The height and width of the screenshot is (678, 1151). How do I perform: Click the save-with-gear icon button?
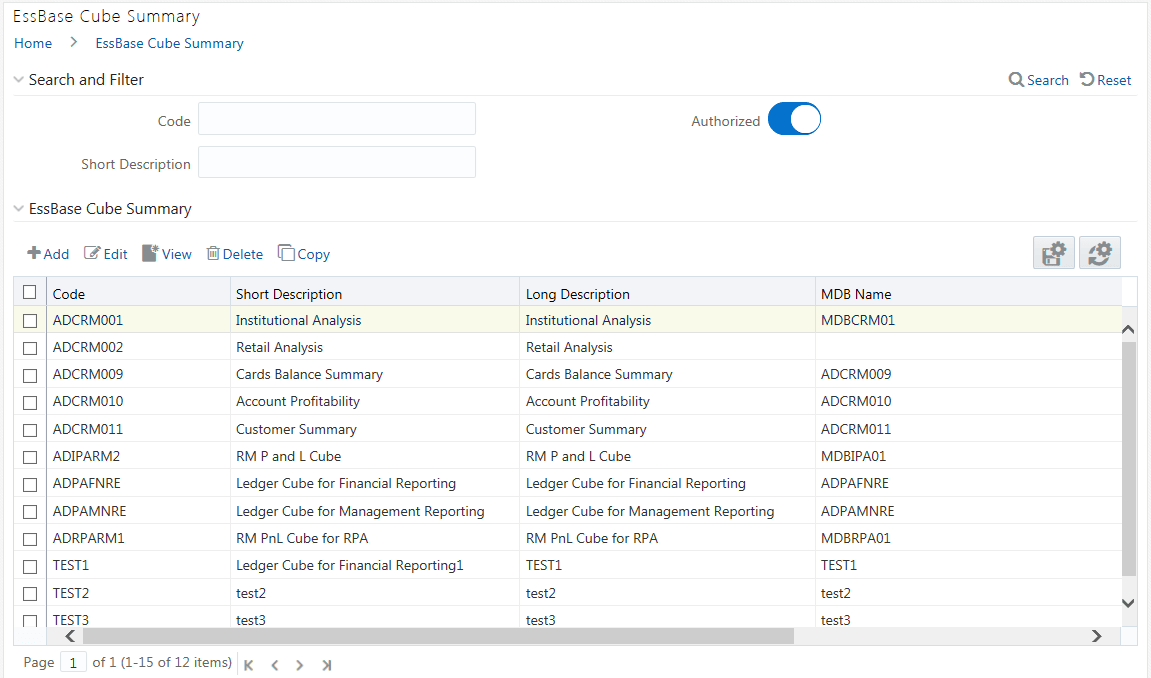[1054, 254]
